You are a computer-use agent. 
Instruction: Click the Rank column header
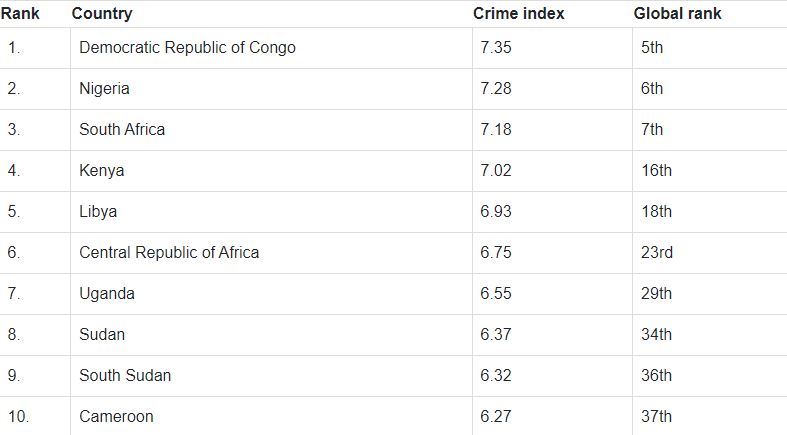[x=20, y=14]
